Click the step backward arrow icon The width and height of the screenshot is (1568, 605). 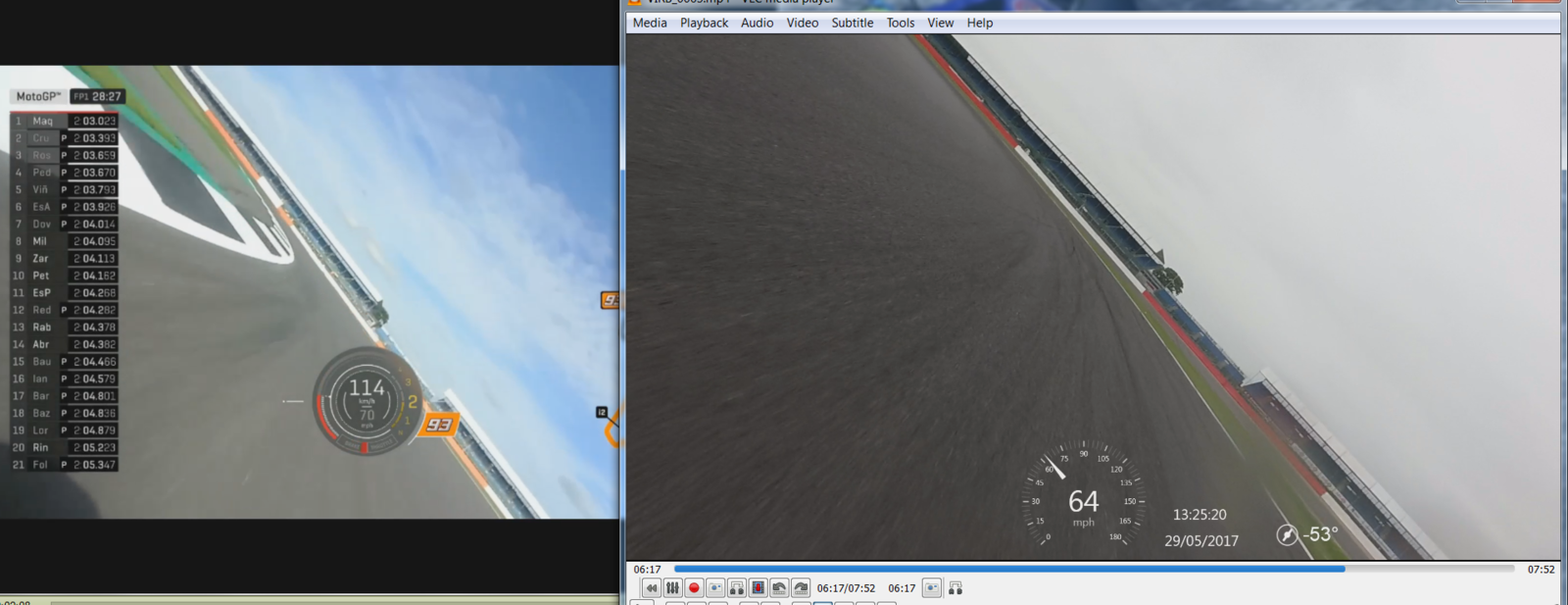click(779, 588)
